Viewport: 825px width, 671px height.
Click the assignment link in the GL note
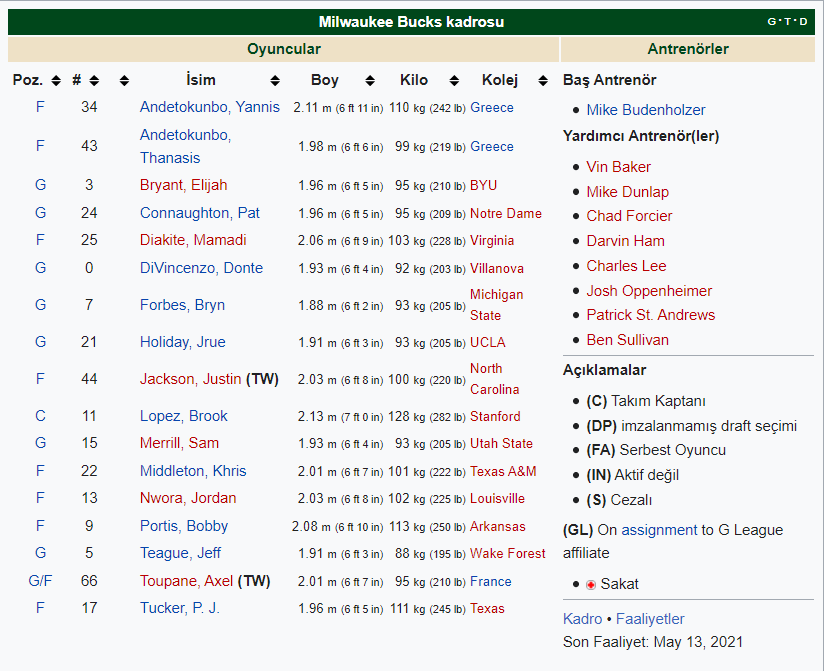[x=660, y=530]
